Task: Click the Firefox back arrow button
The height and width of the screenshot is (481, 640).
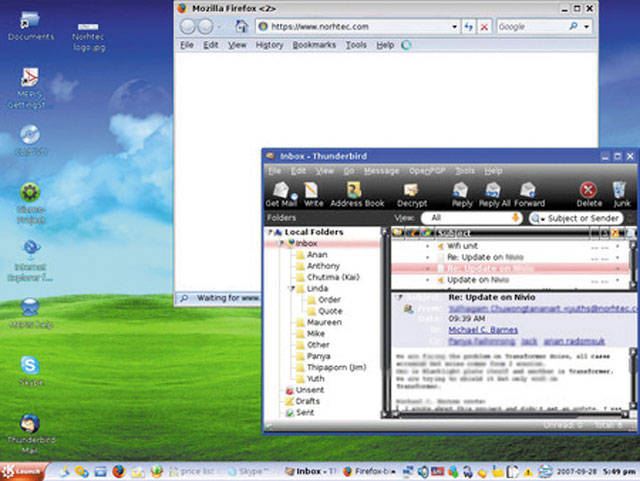Action: point(187,27)
